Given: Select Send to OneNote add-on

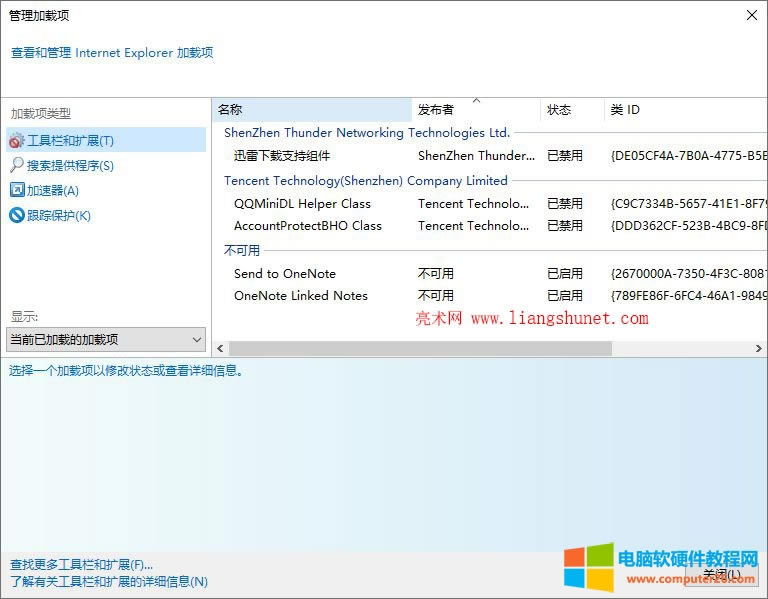Looking at the screenshot, I should pyautogui.click(x=285, y=274).
